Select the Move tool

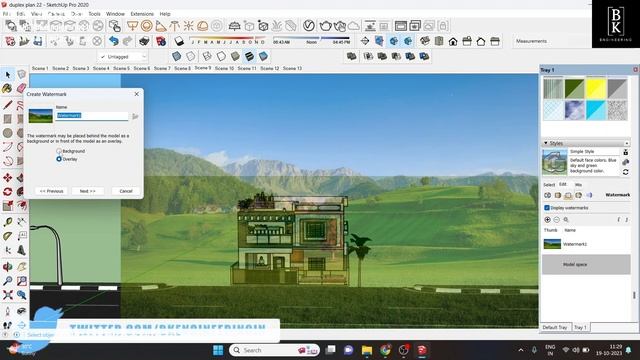tap(7, 178)
